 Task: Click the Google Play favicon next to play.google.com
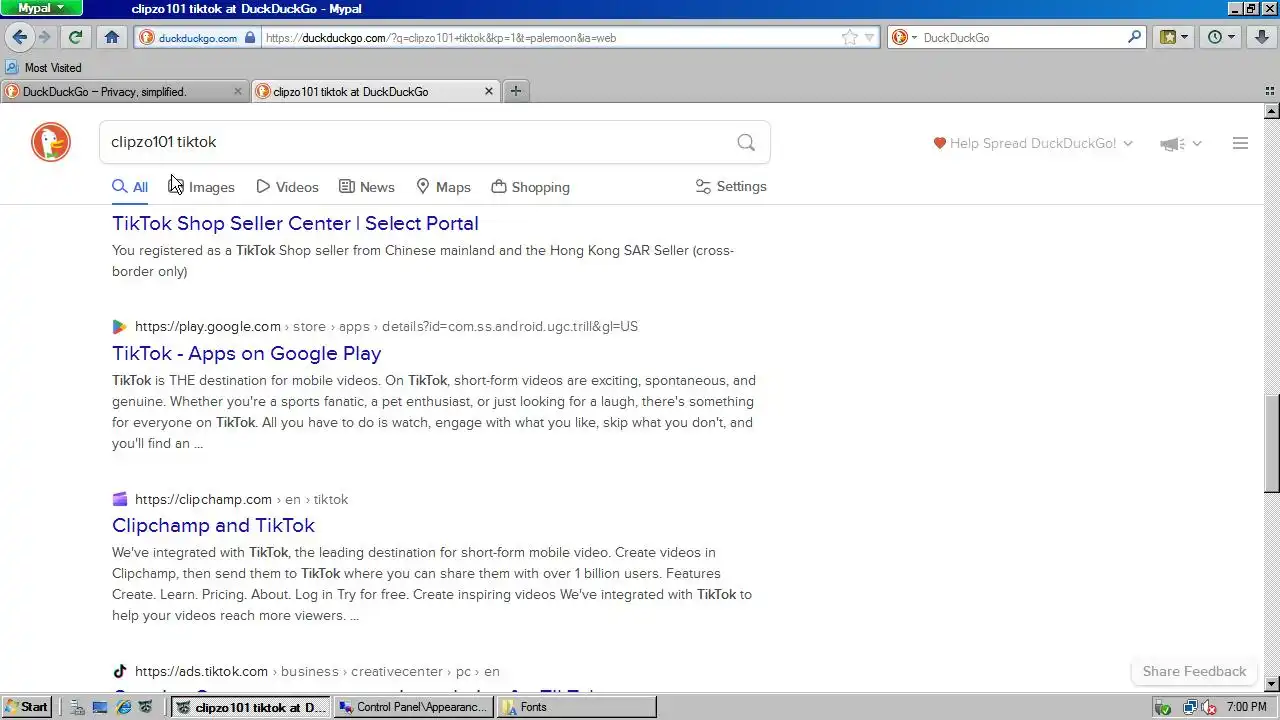click(x=120, y=326)
